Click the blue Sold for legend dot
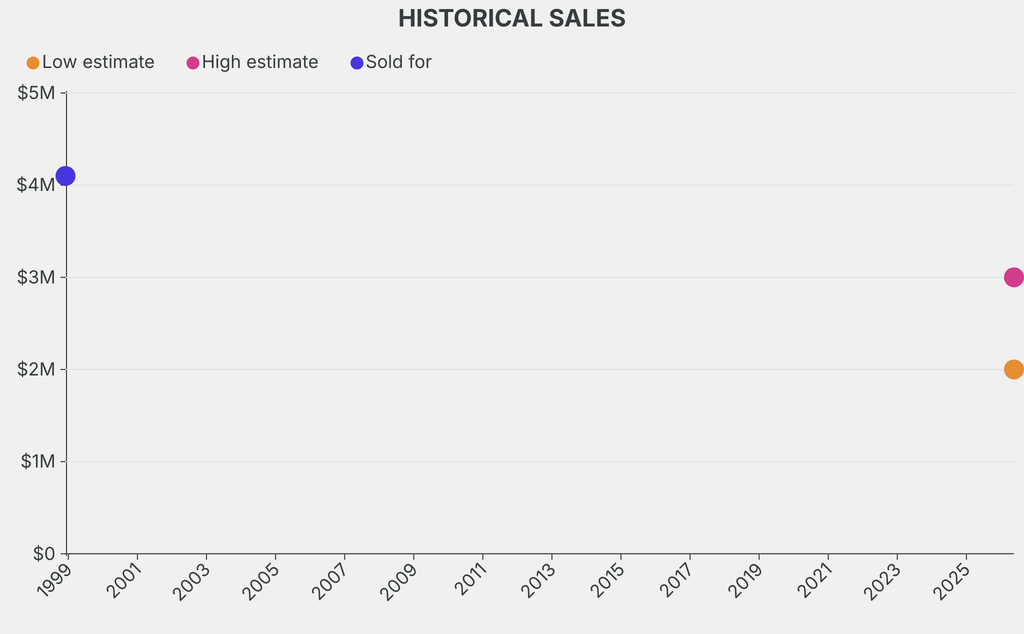 click(x=357, y=63)
